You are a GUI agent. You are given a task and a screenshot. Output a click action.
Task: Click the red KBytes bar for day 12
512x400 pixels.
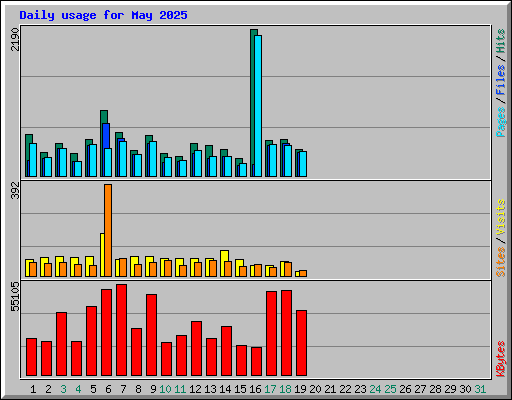pyautogui.click(x=196, y=349)
